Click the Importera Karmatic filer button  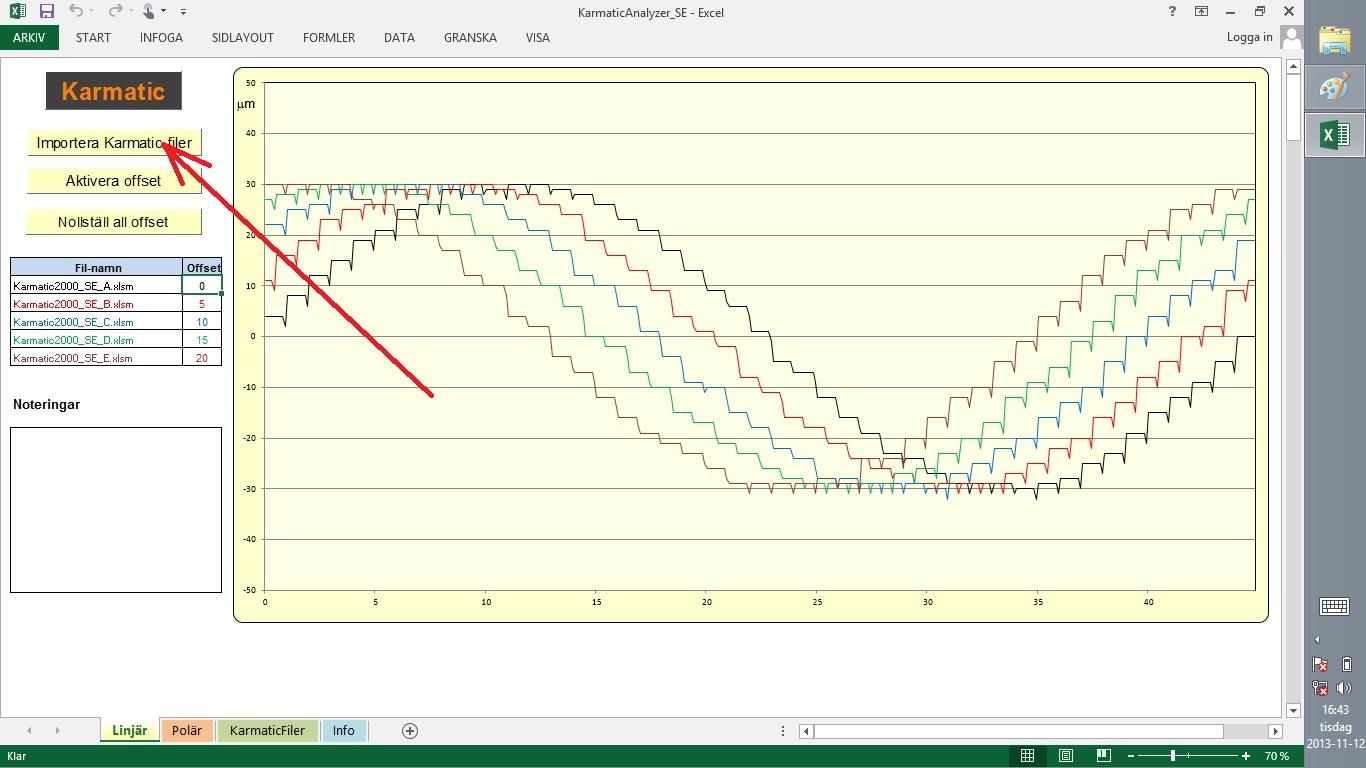point(114,143)
